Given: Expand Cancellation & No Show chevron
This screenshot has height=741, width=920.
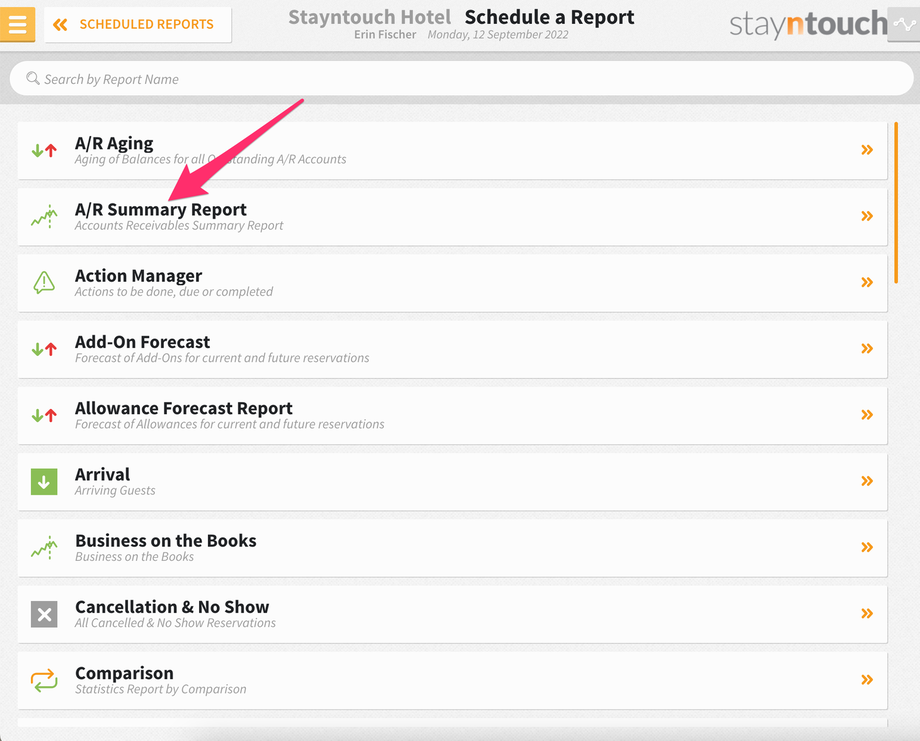Looking at the screenshot, I should point(867,614).
